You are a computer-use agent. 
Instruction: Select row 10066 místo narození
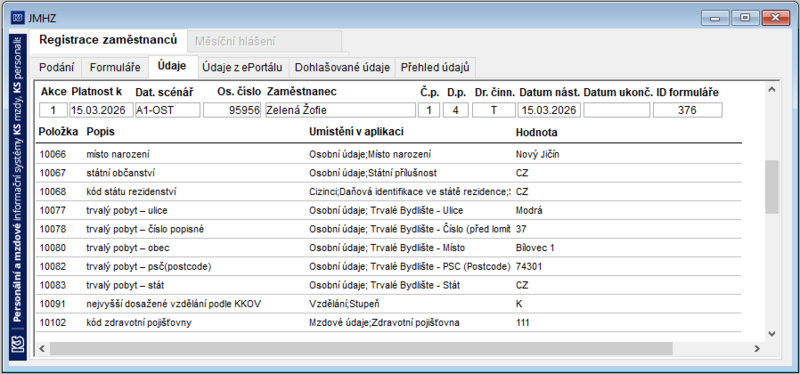[x=388, y=154]
